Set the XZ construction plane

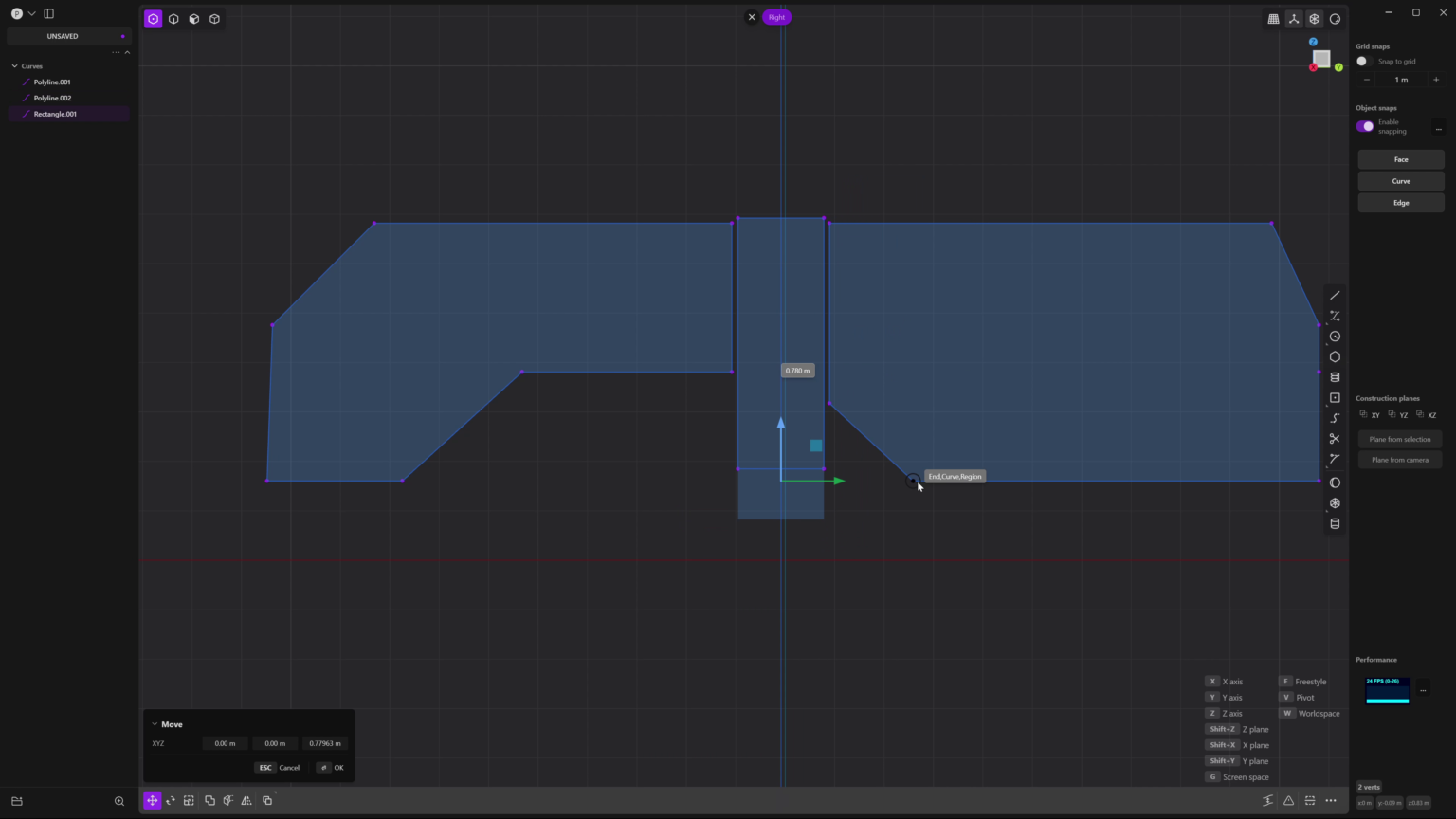1427,415
